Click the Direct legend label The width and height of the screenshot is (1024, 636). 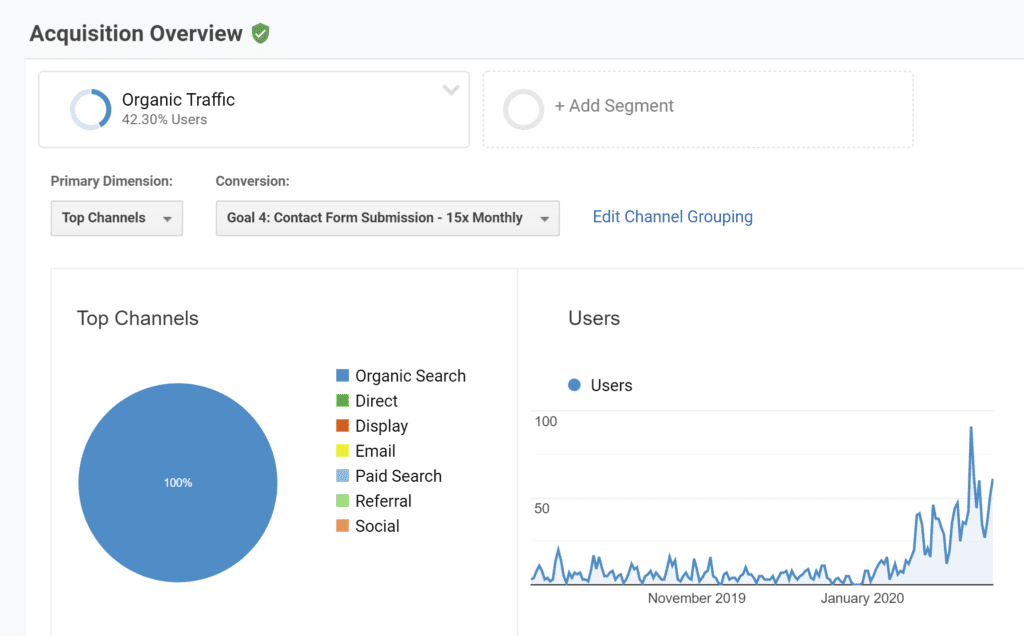(x=376, y=401)
